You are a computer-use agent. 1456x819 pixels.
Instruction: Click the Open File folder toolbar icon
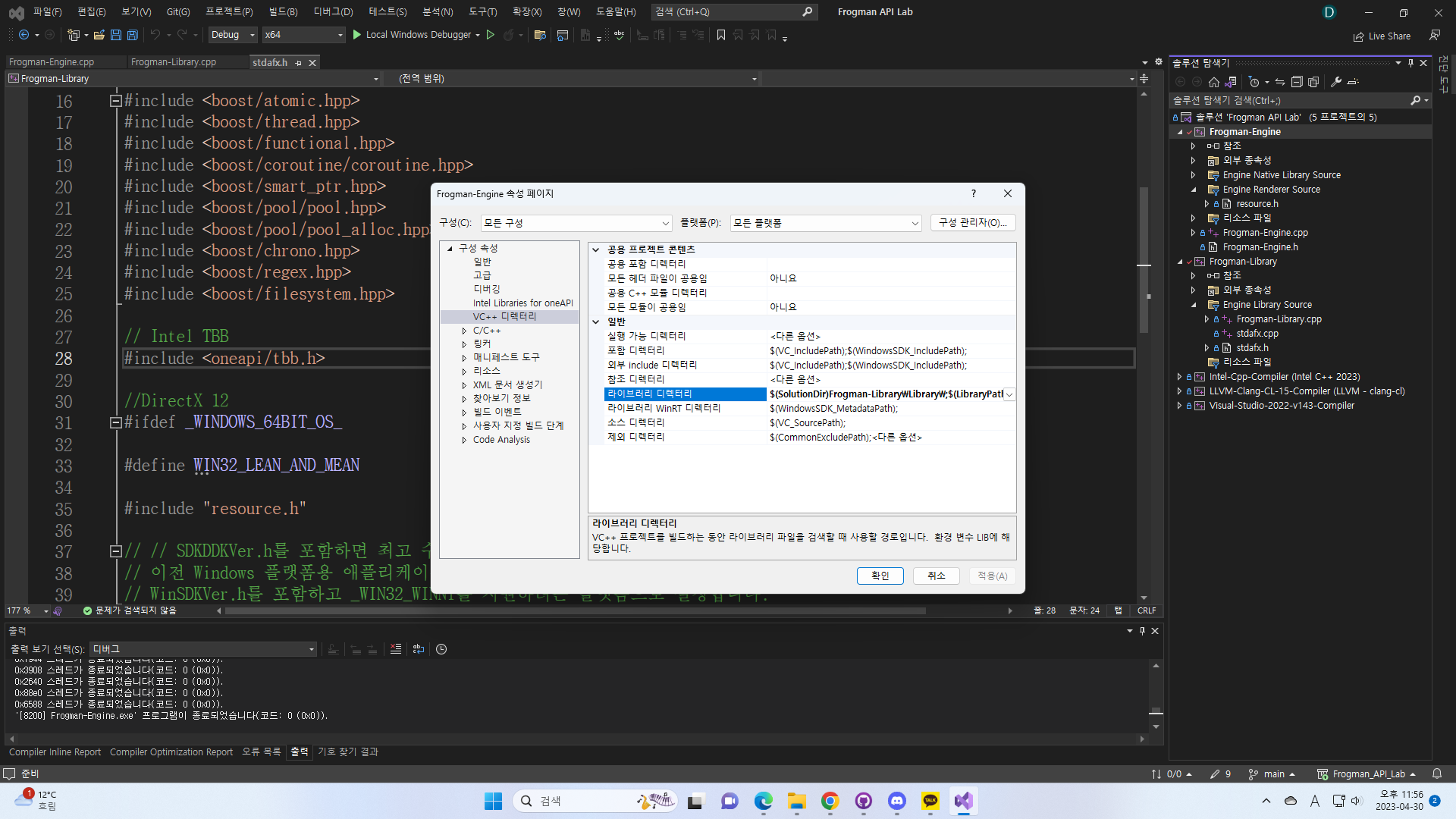point(99,35)
